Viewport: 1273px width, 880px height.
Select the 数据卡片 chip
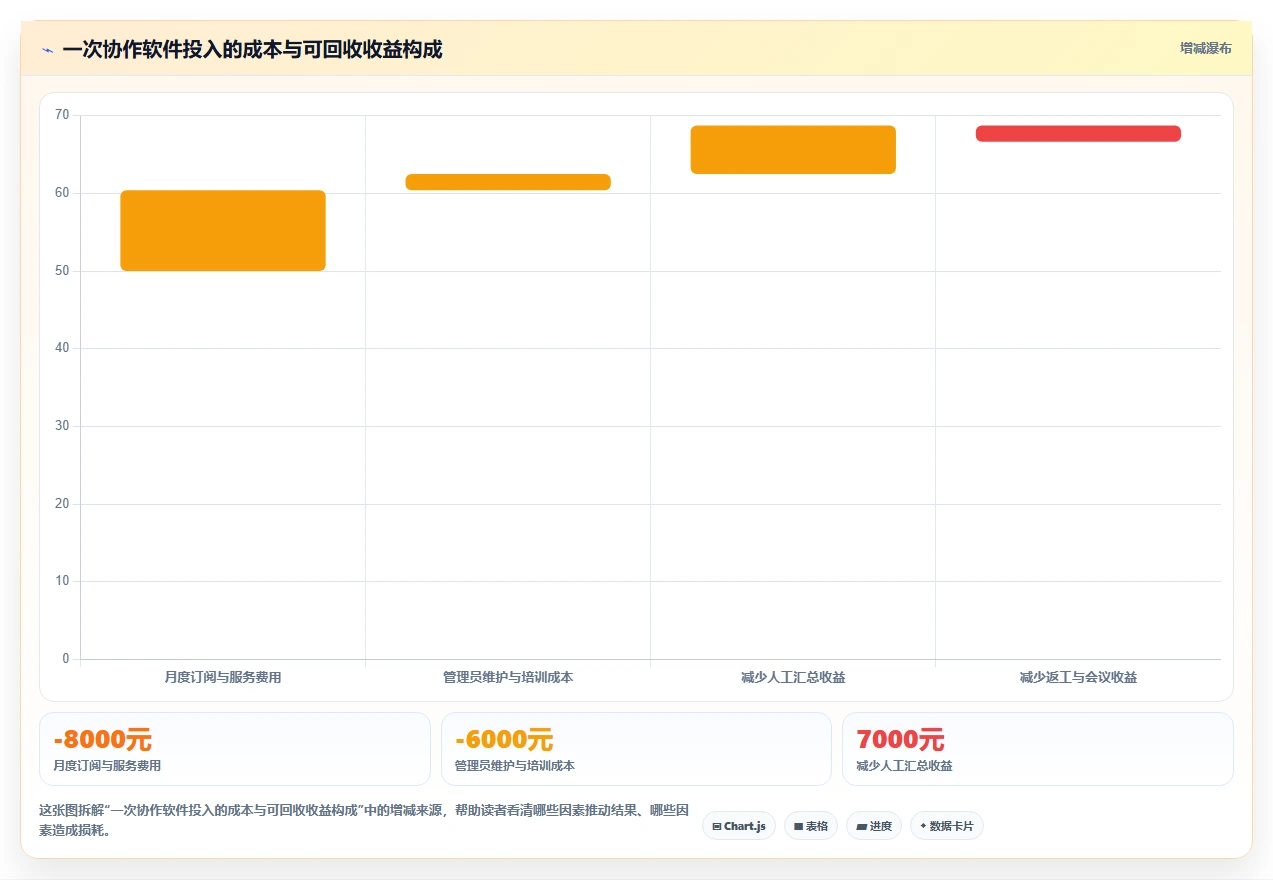(947, 826)
